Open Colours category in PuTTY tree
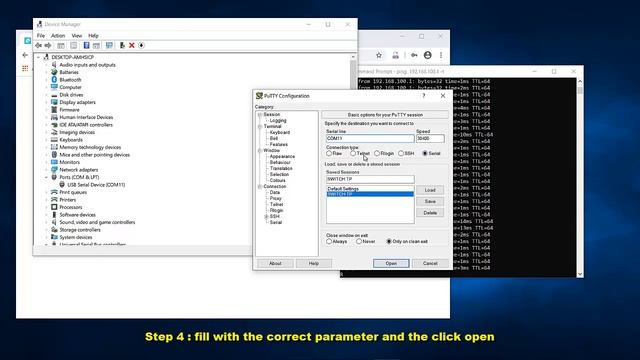640x360 pixels. [277, 180]
